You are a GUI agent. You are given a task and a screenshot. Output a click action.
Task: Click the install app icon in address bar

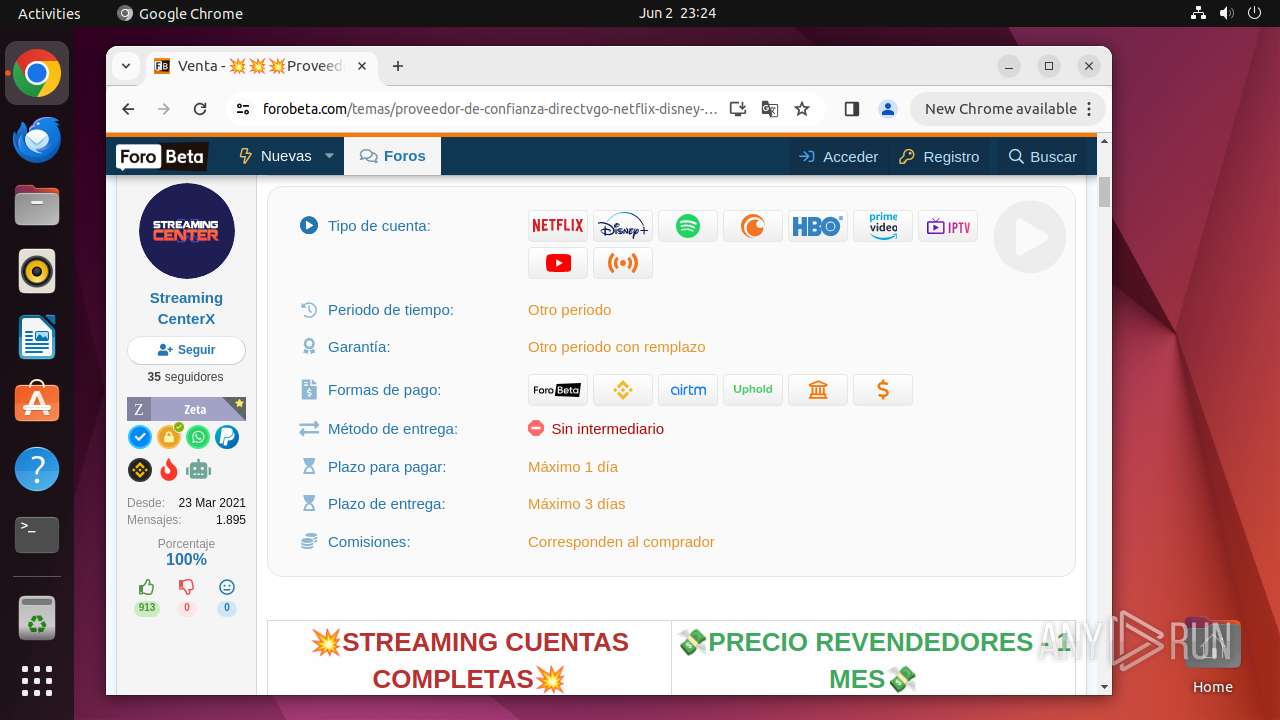[738, 109]
